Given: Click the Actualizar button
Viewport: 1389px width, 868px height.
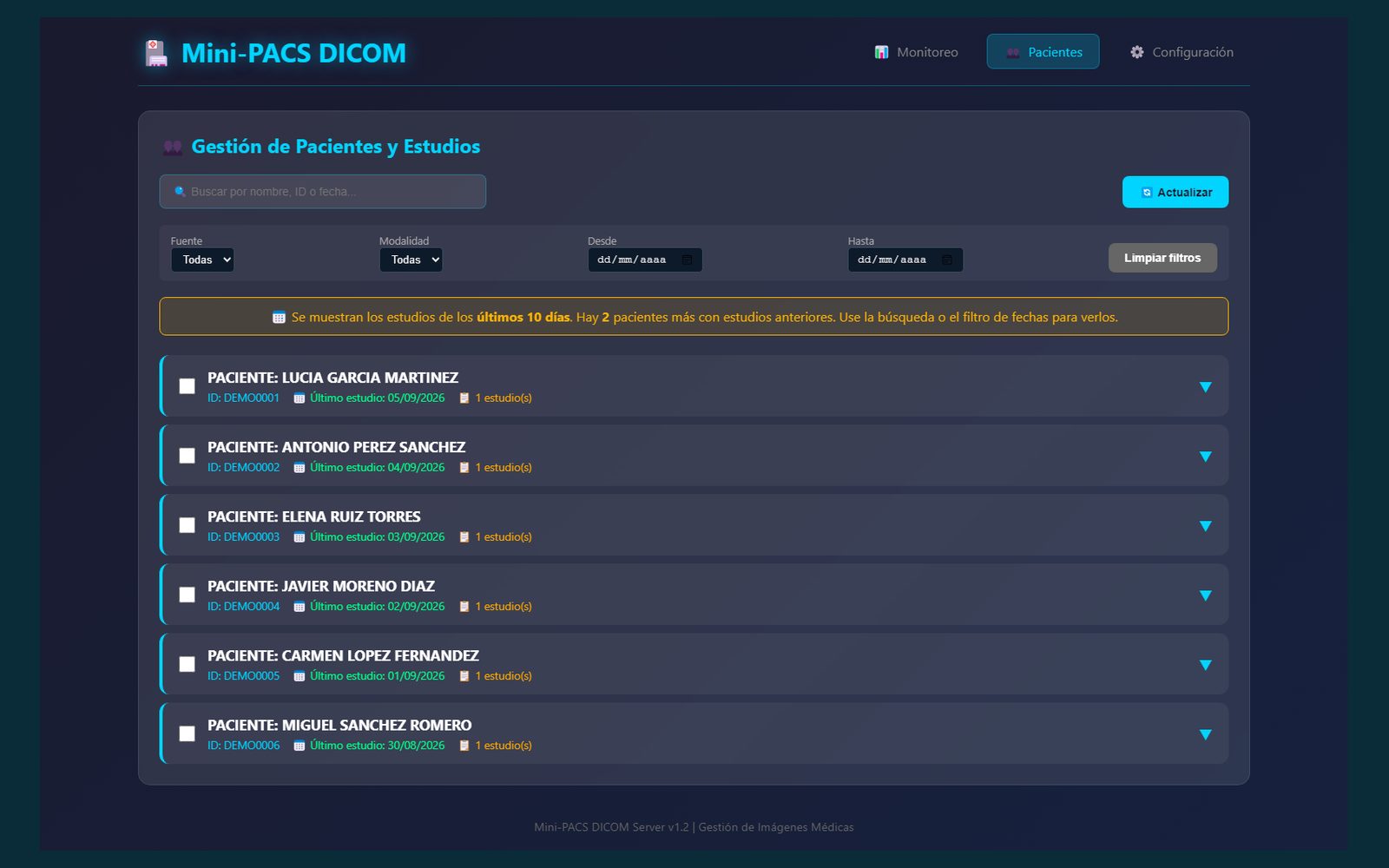Looking at the screenshot, I should pos(1175,192).
